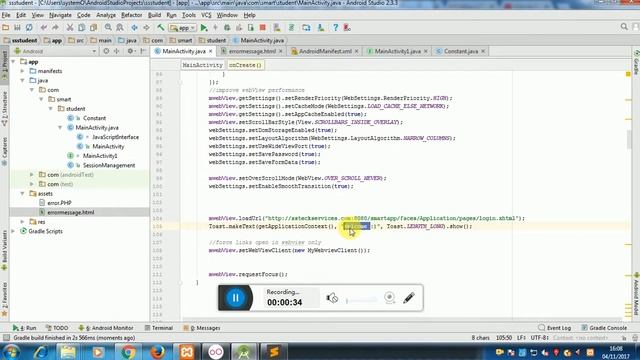Open the File menu
Viewport: 640px width, 360px height.
pyautogui.click(x=6, y=15)
